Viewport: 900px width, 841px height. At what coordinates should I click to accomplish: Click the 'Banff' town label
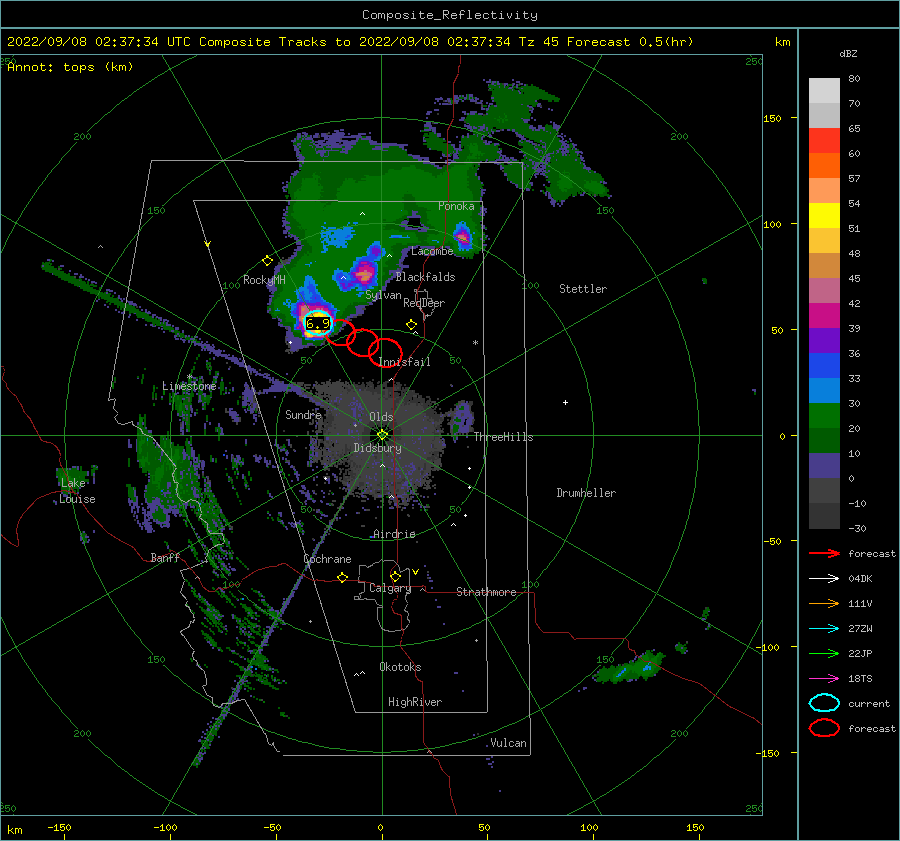[165, 557]
